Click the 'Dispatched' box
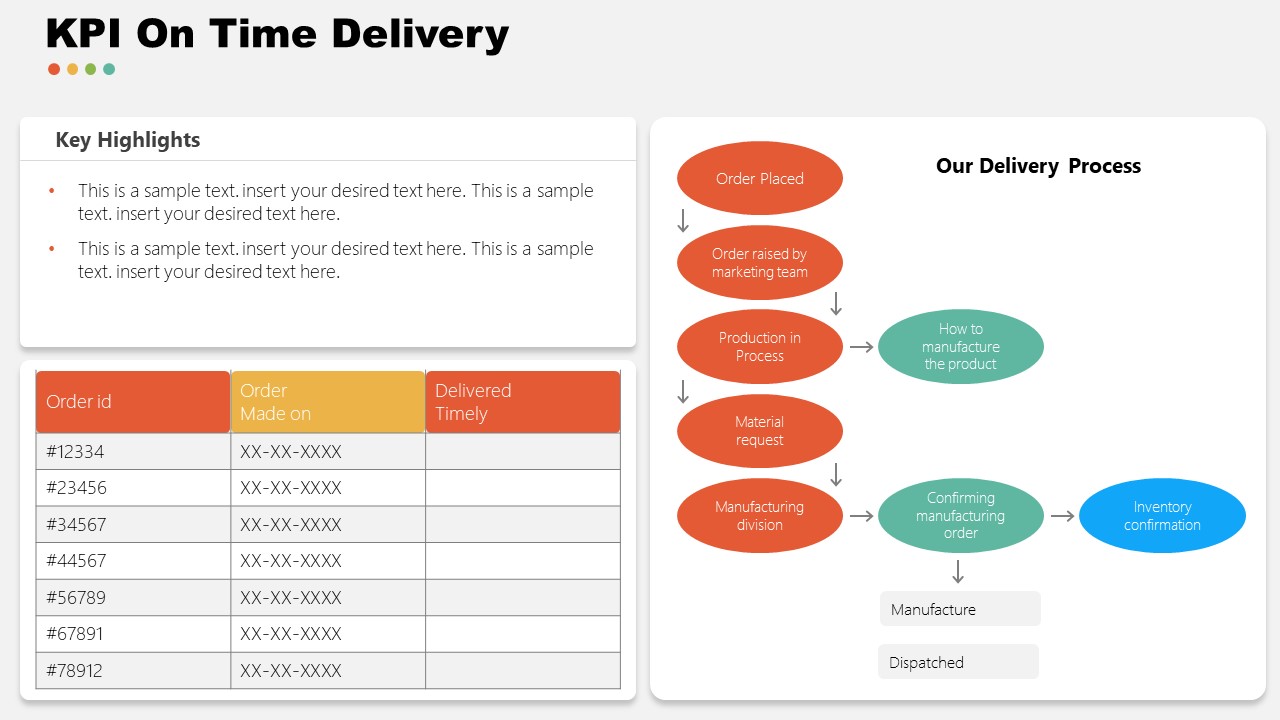This screenshot has width=1280, height=720. [958, 662]
